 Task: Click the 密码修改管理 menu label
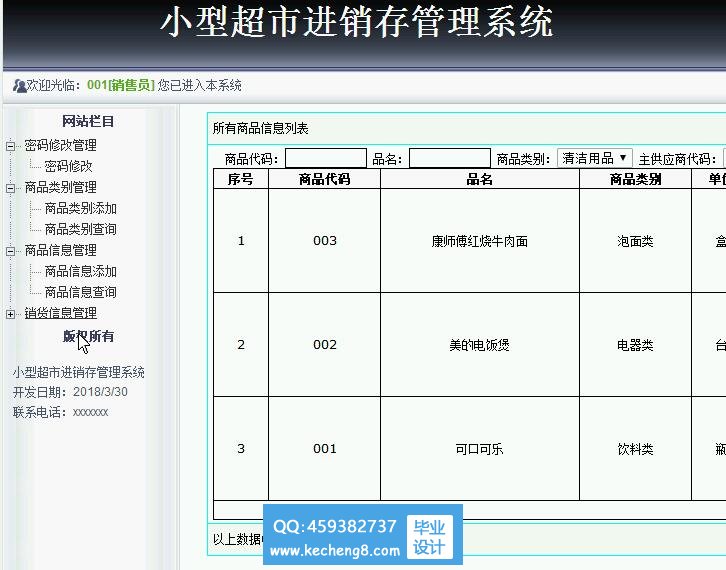coord(61,145)
